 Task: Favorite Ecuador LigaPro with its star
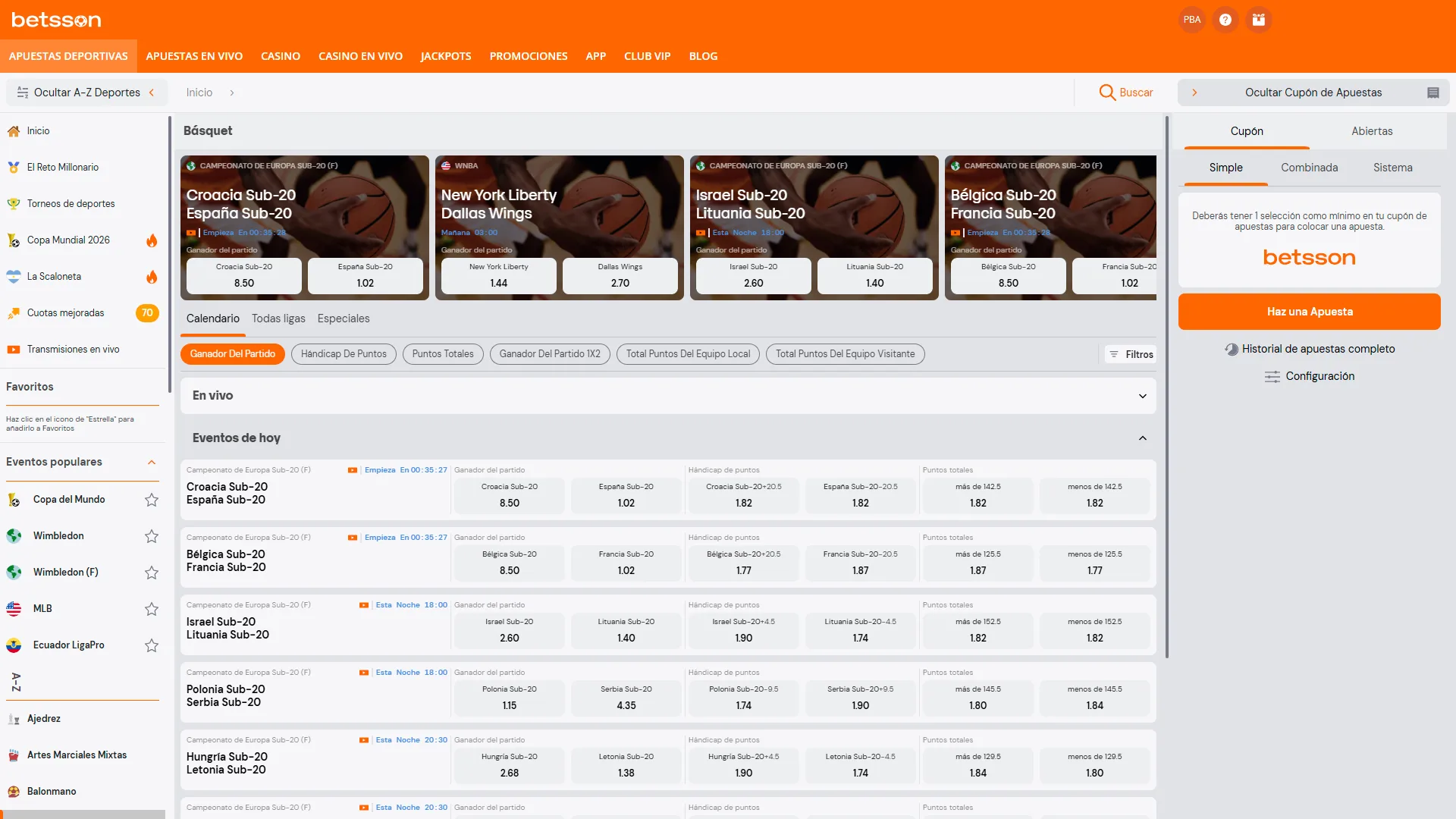(152, 645)
